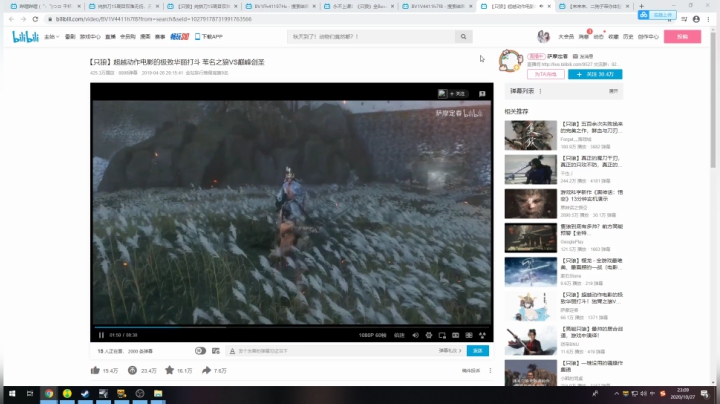This screenshot has width=720, height=404.
Task: Click the page vertical scrollbar
Action: (x=713, y=101)
